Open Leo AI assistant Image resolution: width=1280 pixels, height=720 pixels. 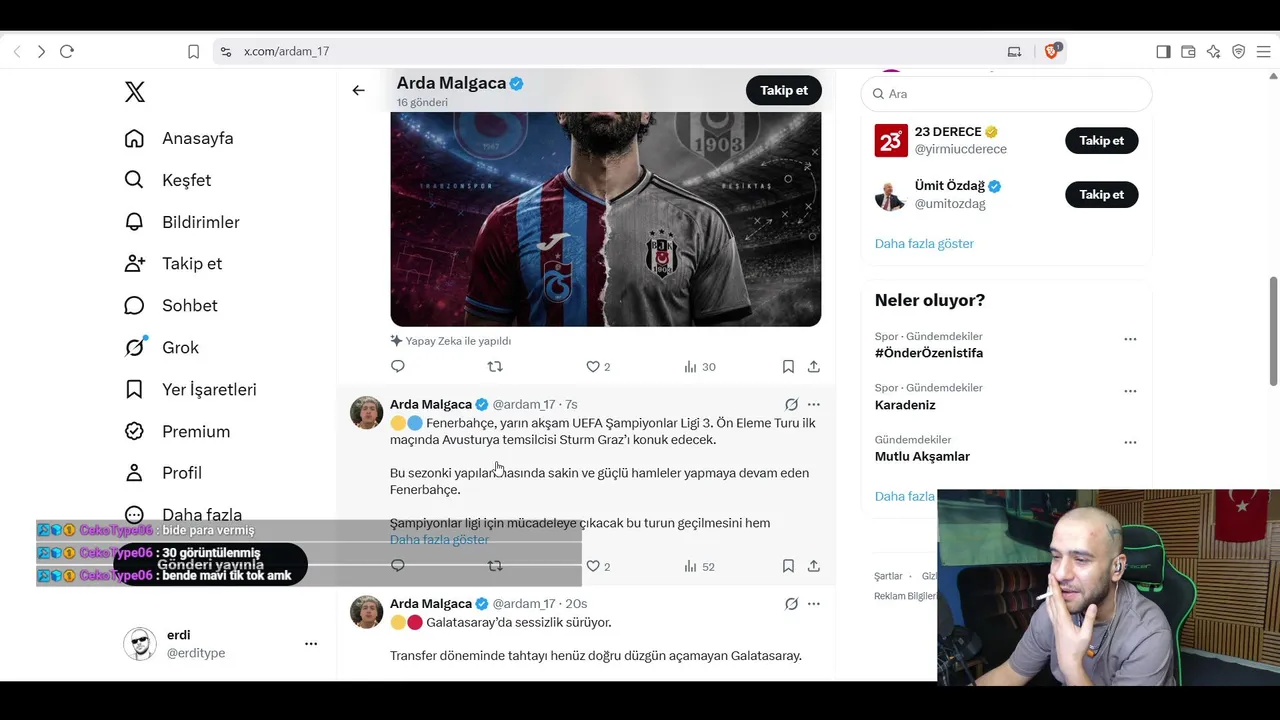coord(1213,51)
